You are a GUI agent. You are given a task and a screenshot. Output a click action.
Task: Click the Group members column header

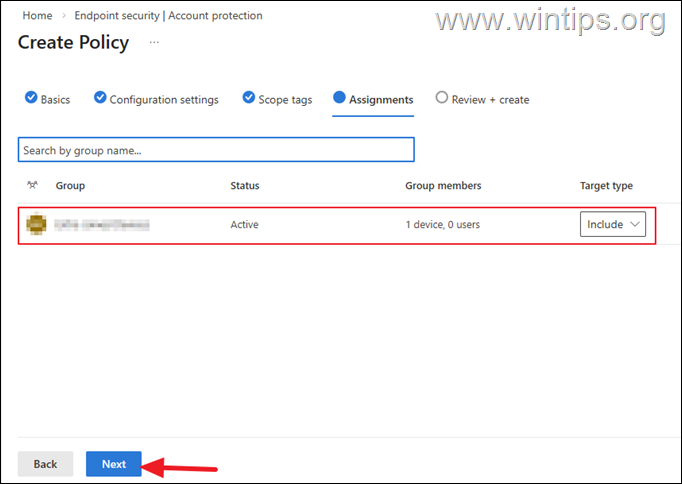pyautogui.click(x=443, y=186)
